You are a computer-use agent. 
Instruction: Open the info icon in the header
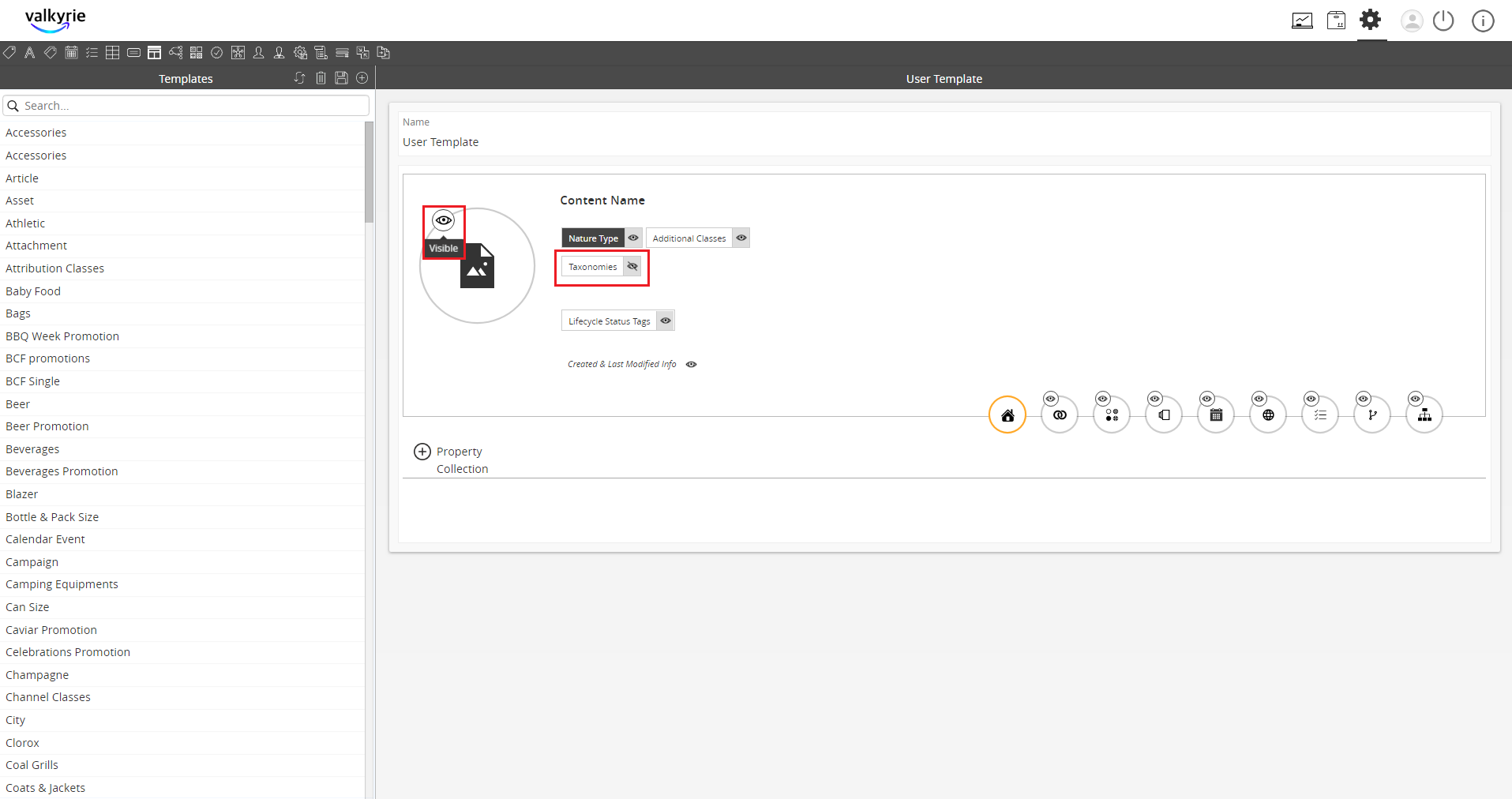1483,21
